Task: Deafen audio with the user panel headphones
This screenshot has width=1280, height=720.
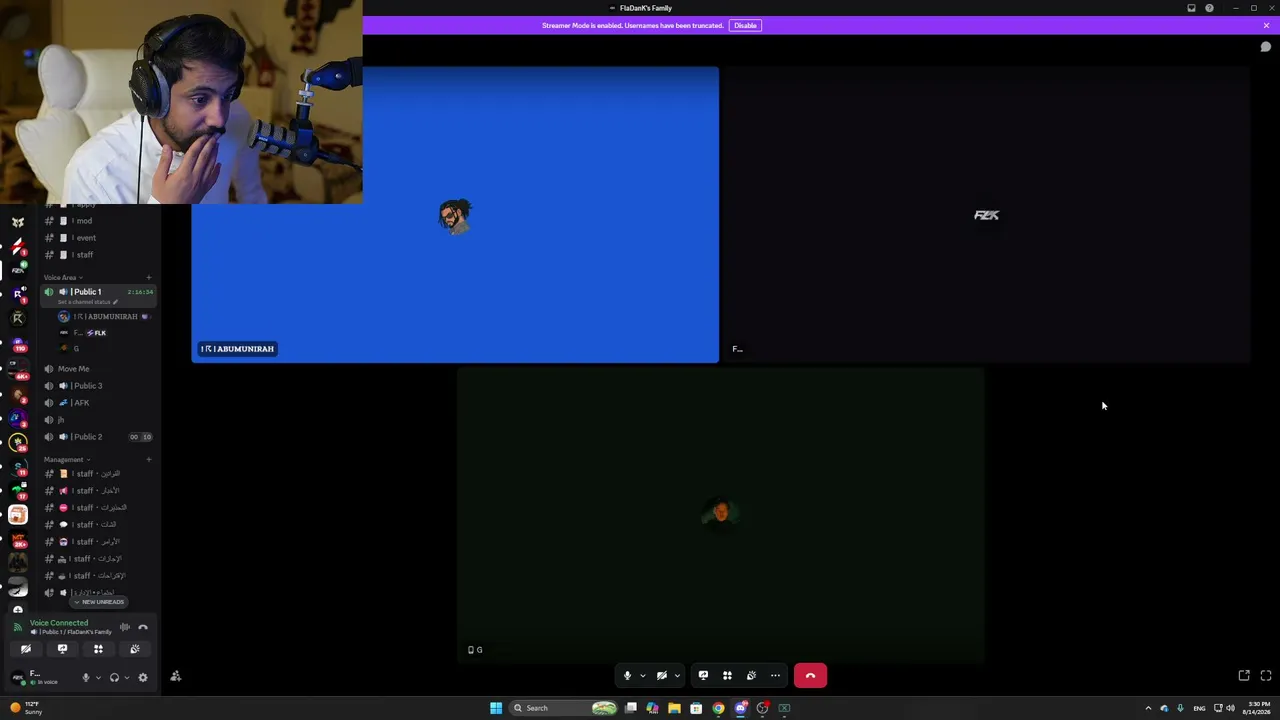Action: pos(114,677)
